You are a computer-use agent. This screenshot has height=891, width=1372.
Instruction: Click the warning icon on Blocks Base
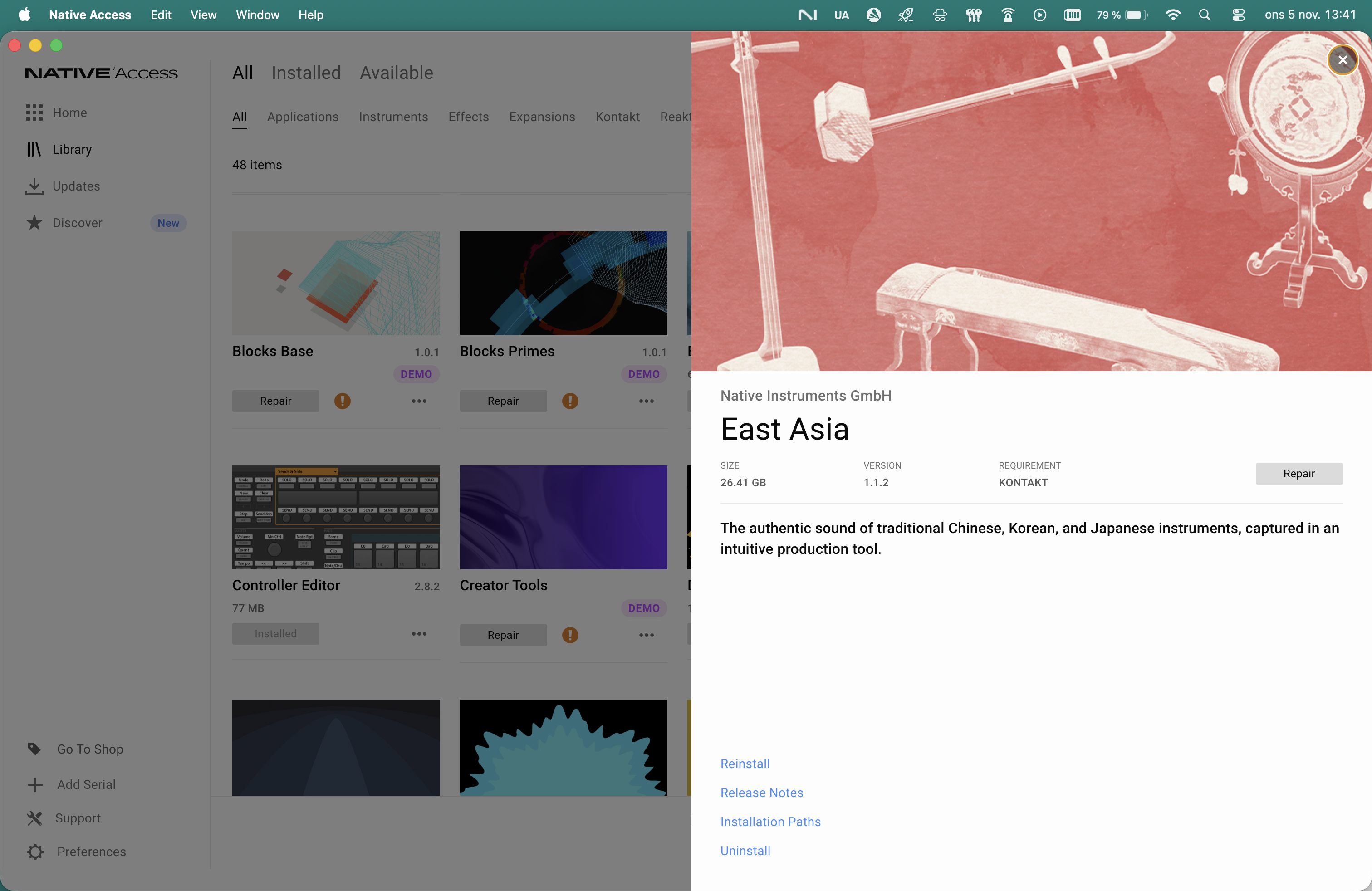point(343,401)
